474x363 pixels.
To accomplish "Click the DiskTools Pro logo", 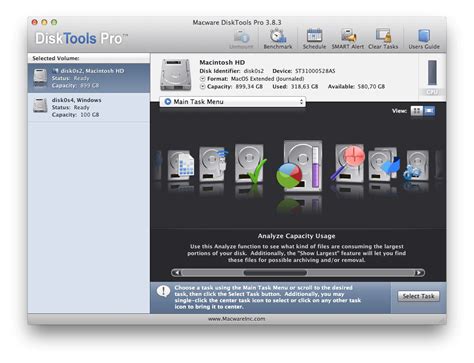I will pos(81,39).
